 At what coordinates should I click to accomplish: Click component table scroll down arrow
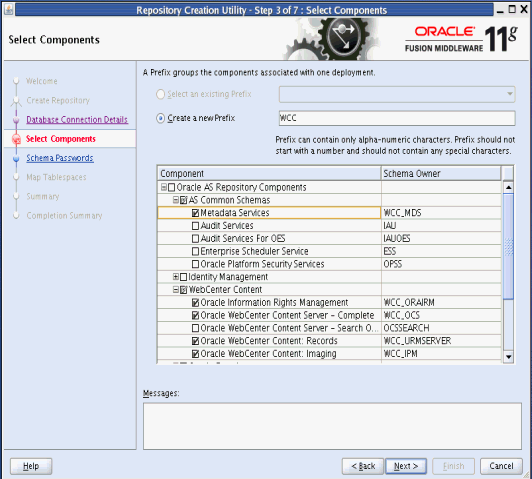click(x=509, y=357)
